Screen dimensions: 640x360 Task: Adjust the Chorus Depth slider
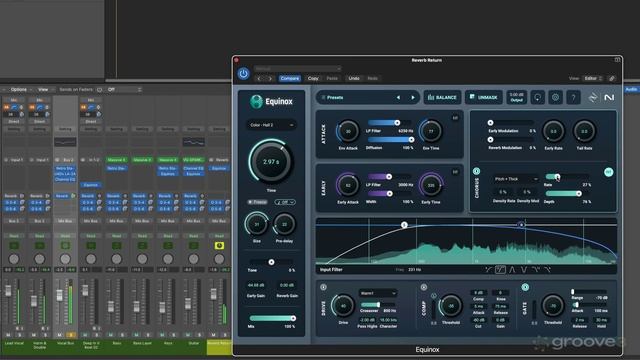tap(567, 193)
